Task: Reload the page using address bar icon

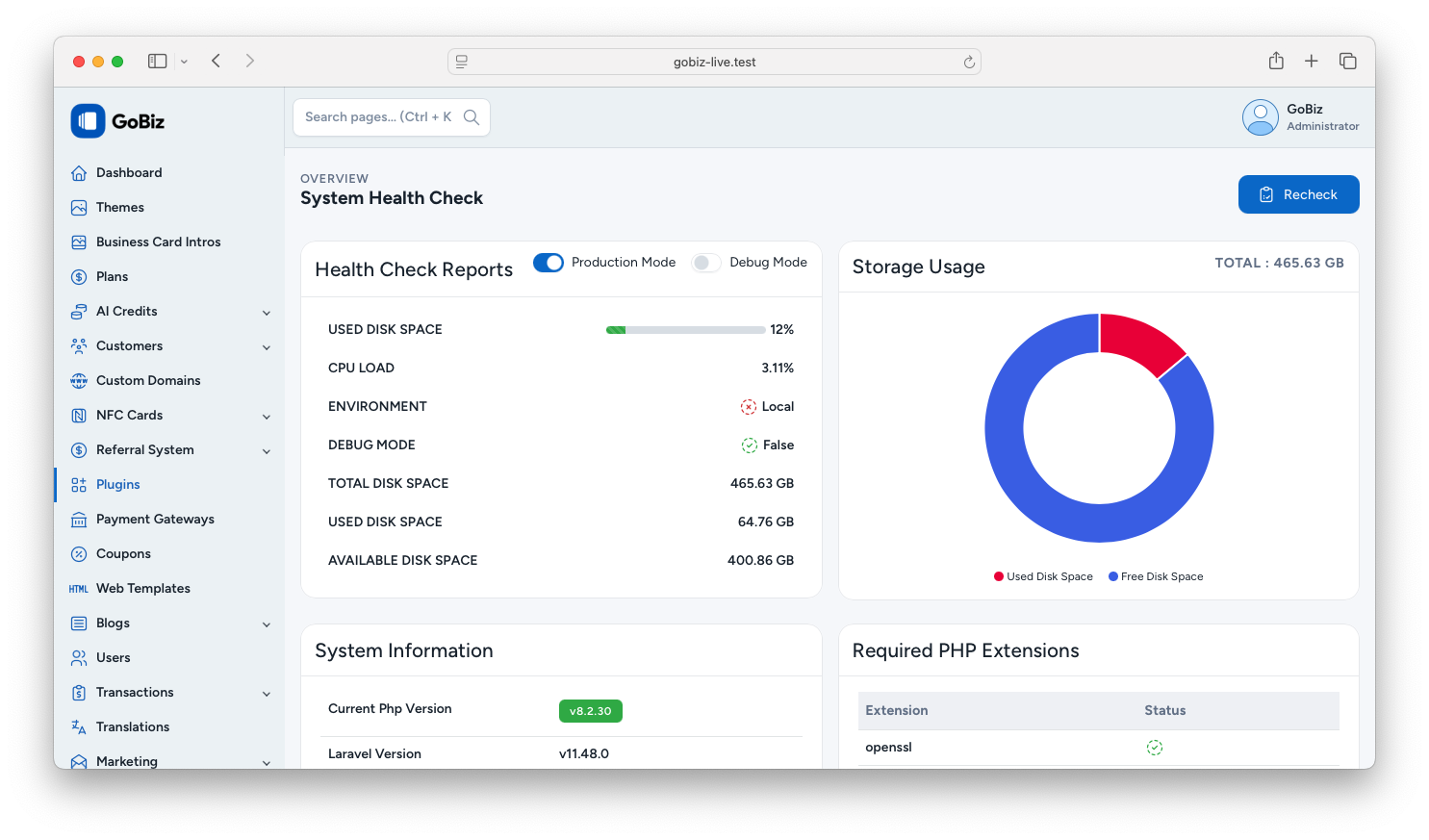Action: coord(969,62)
